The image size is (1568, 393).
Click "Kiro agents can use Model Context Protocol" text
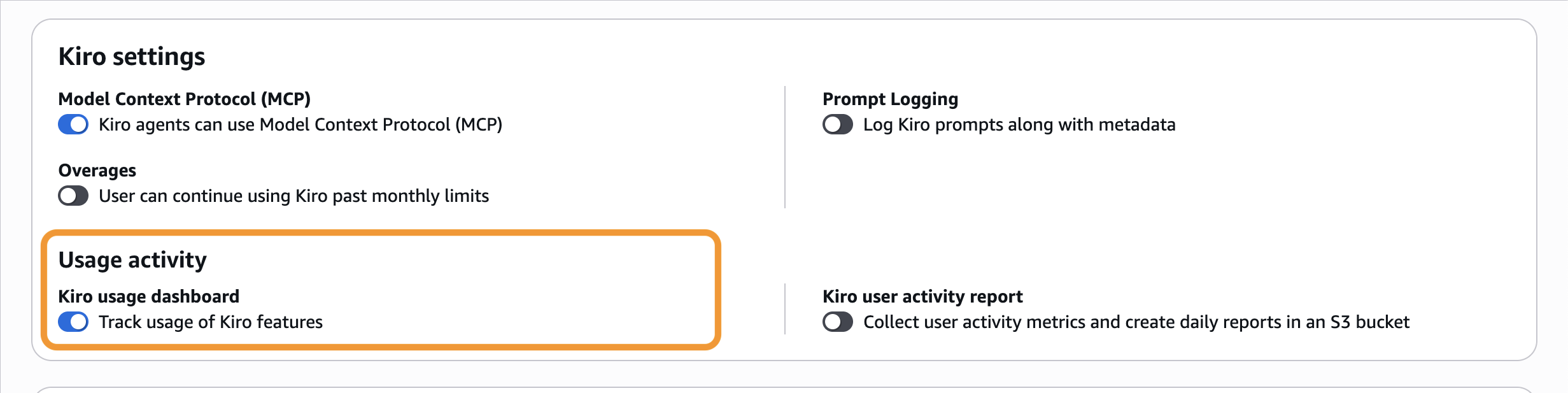pos(300,125)
